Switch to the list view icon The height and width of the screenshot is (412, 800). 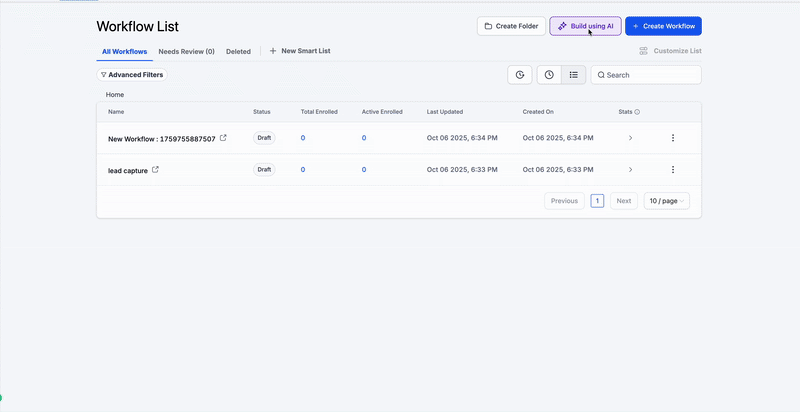[574, 75]
